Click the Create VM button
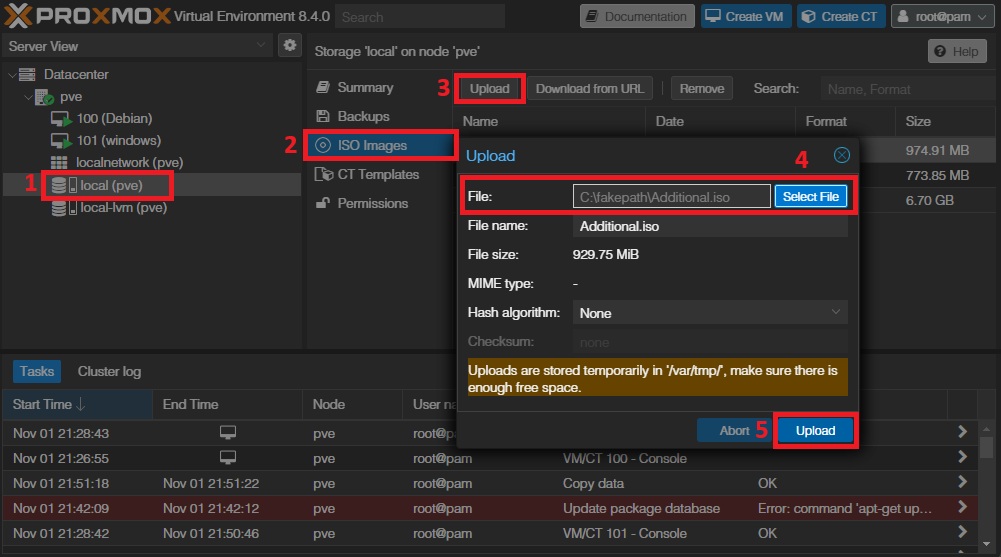 [x=746, y=17]
